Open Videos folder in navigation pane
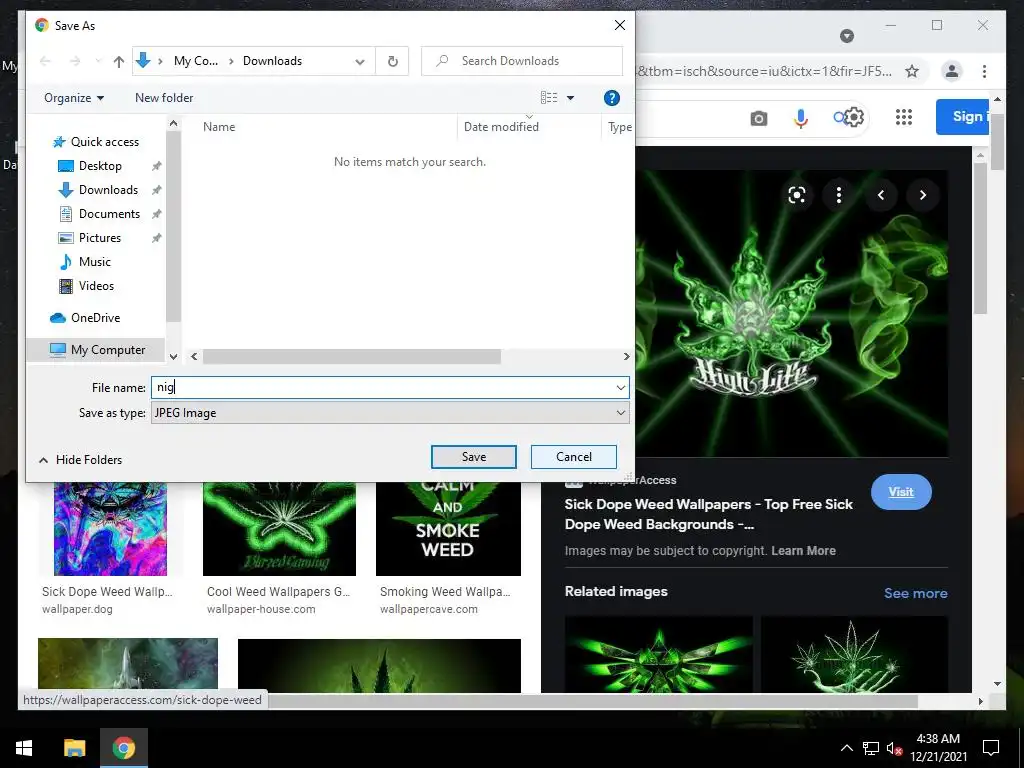1024x768 pixels. pos(96,286)
